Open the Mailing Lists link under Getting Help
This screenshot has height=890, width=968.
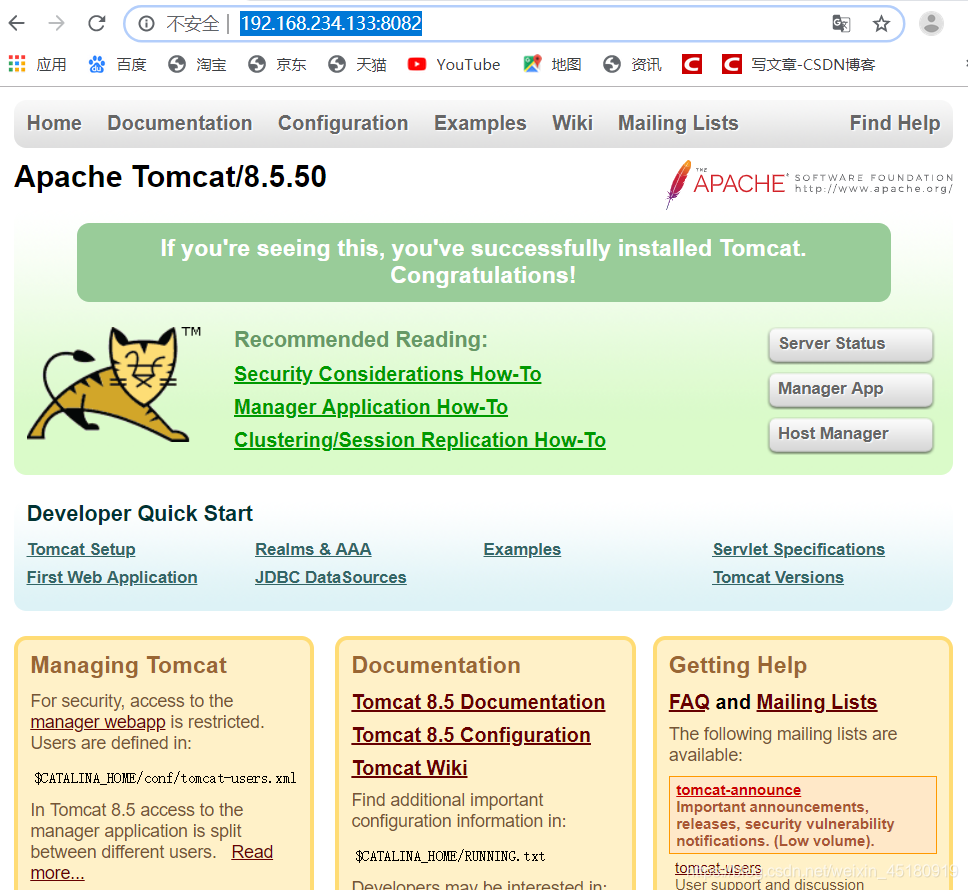click(x=817, y=702)
